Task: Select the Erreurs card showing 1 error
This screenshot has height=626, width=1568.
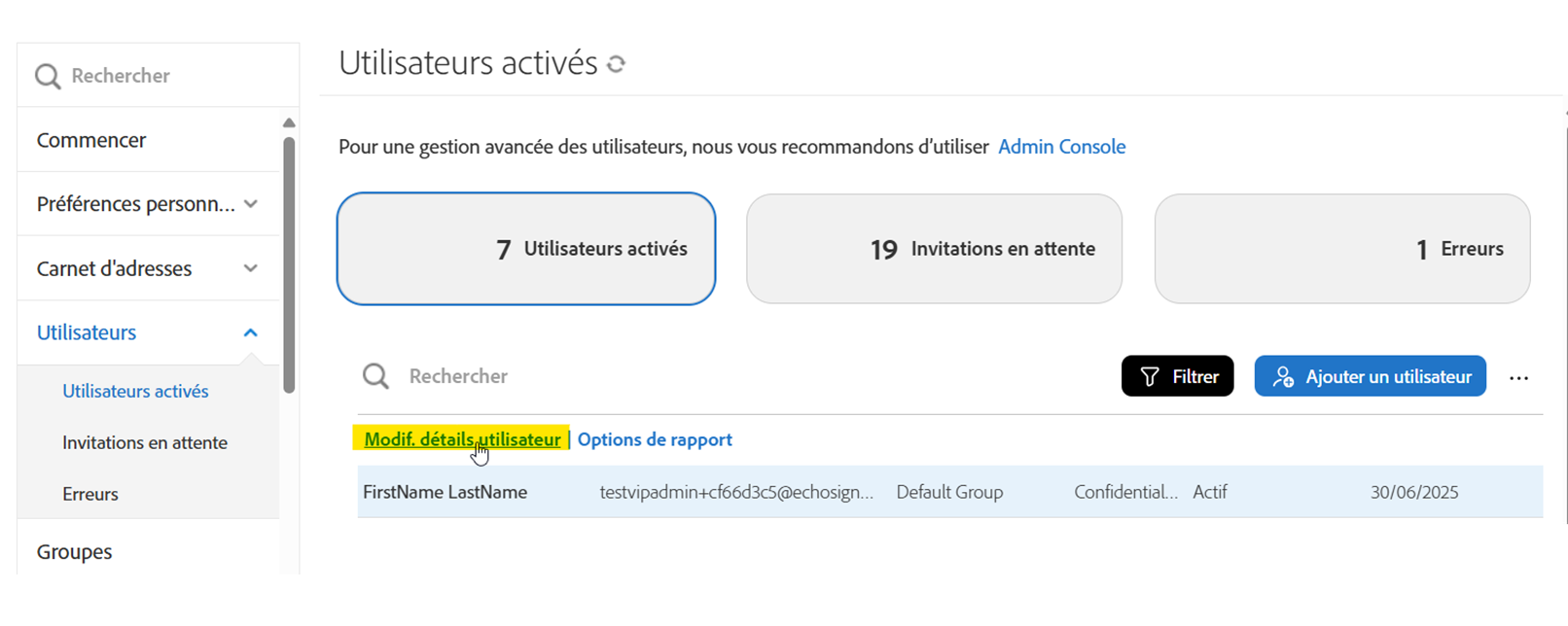Action: (x=1341, y=248)
